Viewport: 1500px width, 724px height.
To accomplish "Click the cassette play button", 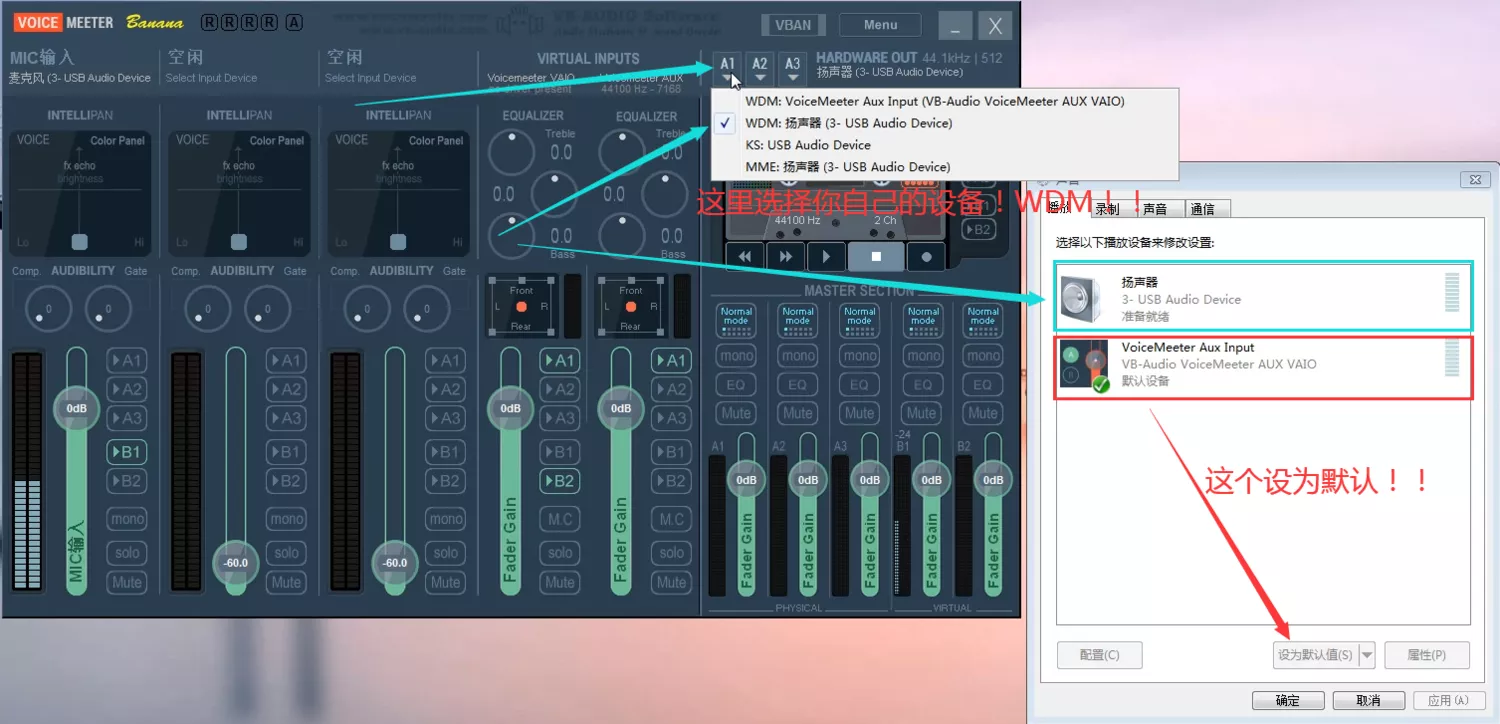I will pos(826,256).
